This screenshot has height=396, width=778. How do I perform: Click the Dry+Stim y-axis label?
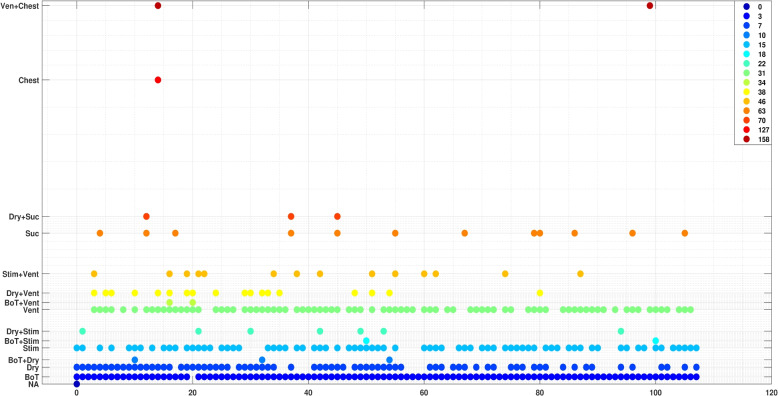point(22,331)
